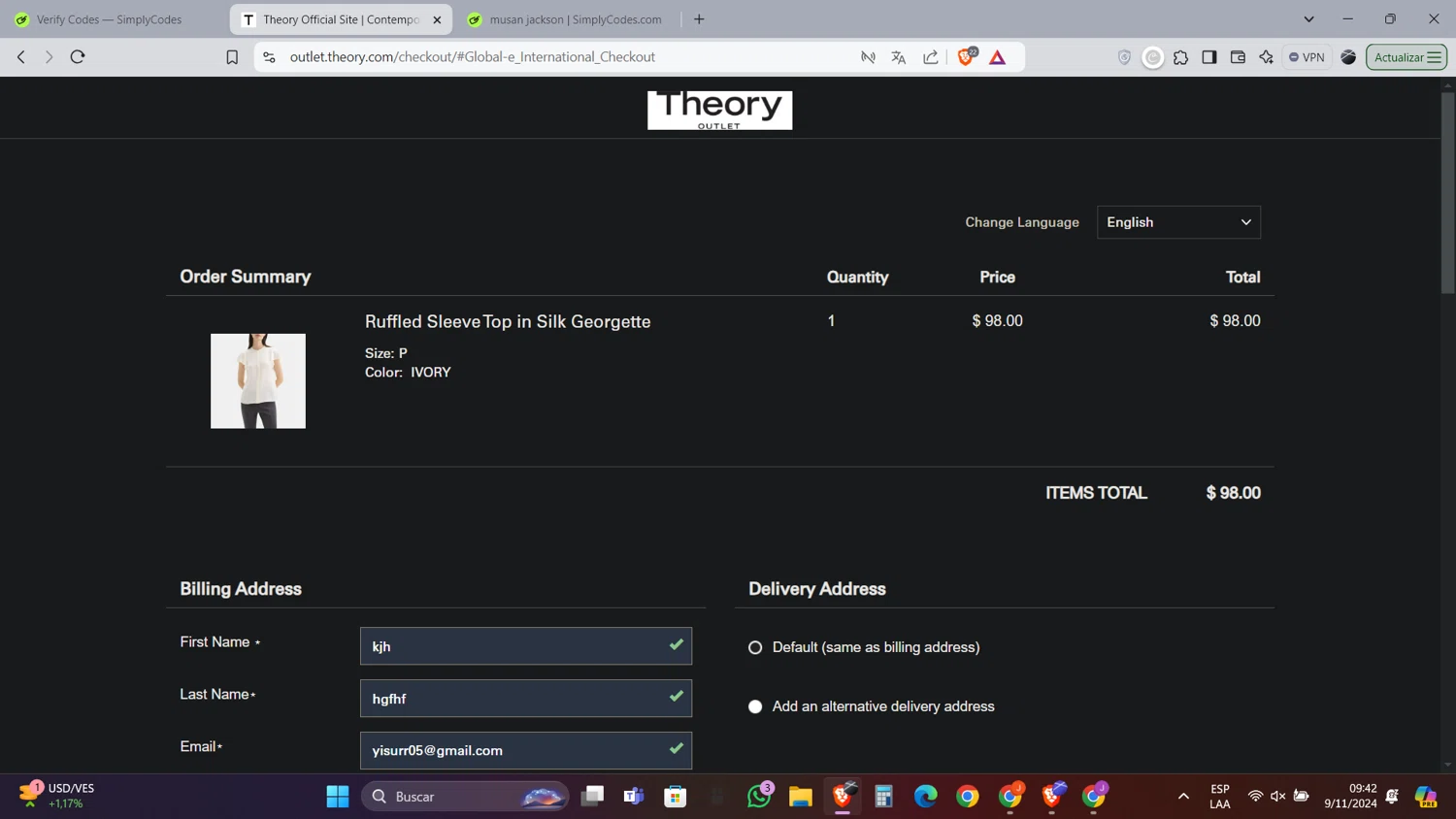Screen dimensions: 1456x819
Task: Click the gray shield extension icon
Action: 1124,57
